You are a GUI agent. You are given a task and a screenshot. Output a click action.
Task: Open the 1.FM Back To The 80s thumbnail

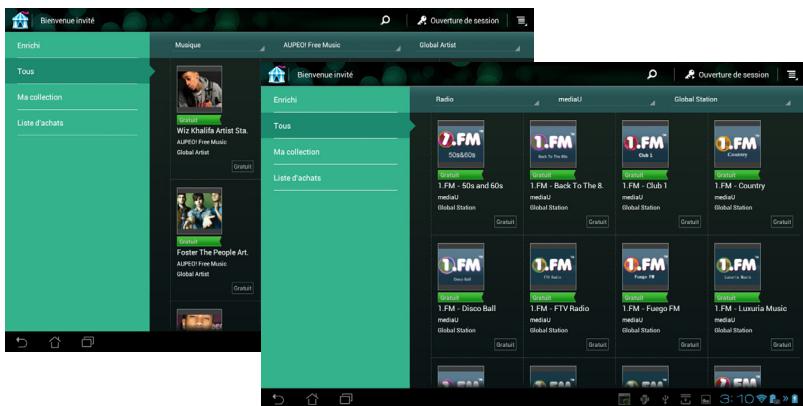(x=553, y=144)
